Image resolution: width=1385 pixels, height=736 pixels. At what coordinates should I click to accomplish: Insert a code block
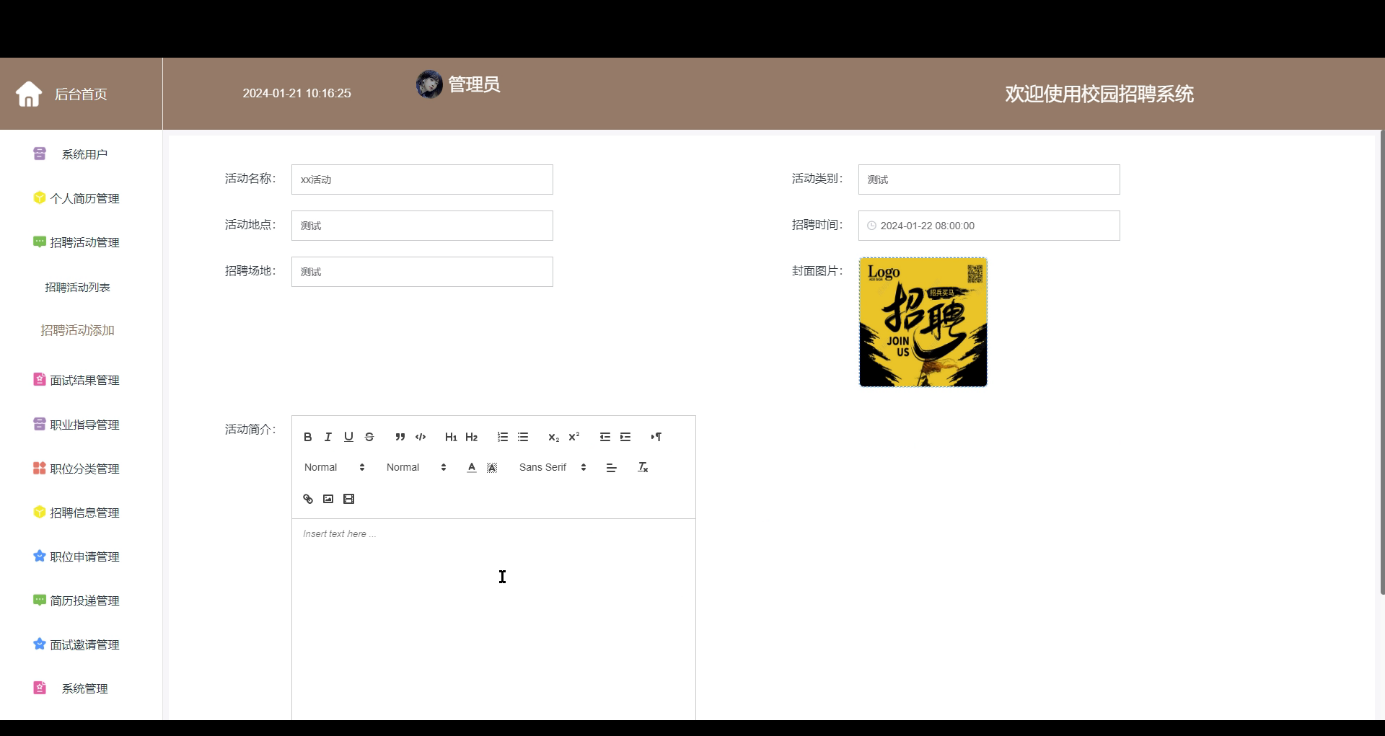pyautogui.click(x=420, y=437)
